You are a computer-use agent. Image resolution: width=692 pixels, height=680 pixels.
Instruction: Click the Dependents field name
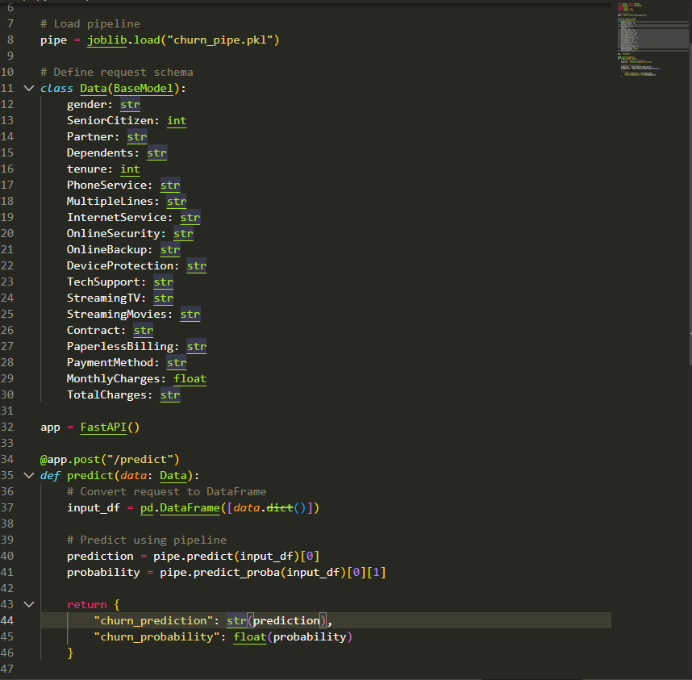[x=100, y=153]
